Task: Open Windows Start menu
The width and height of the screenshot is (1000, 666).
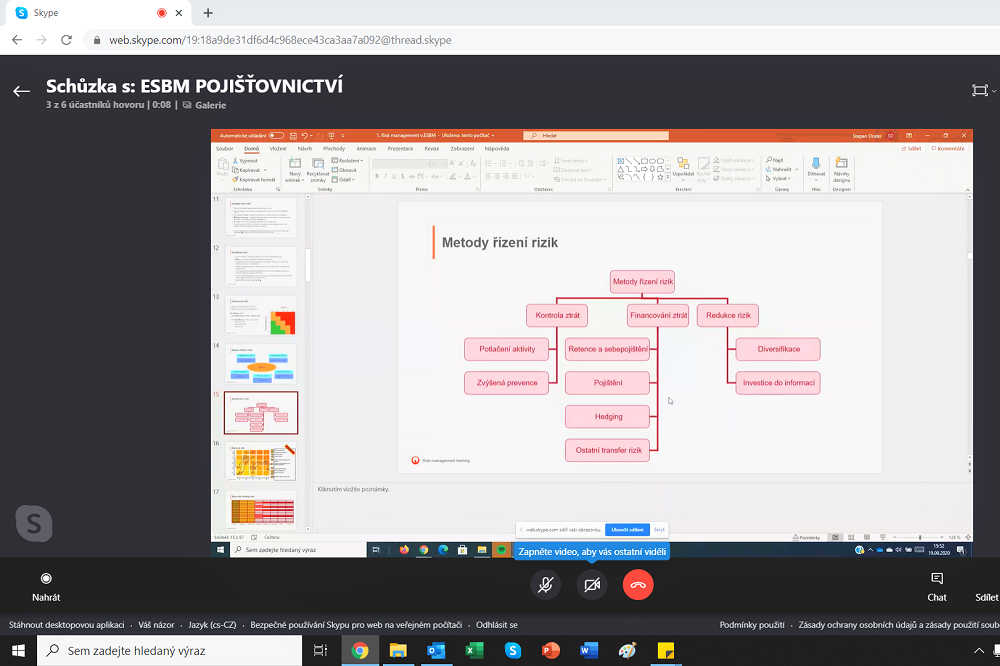Action: point(18,651)
